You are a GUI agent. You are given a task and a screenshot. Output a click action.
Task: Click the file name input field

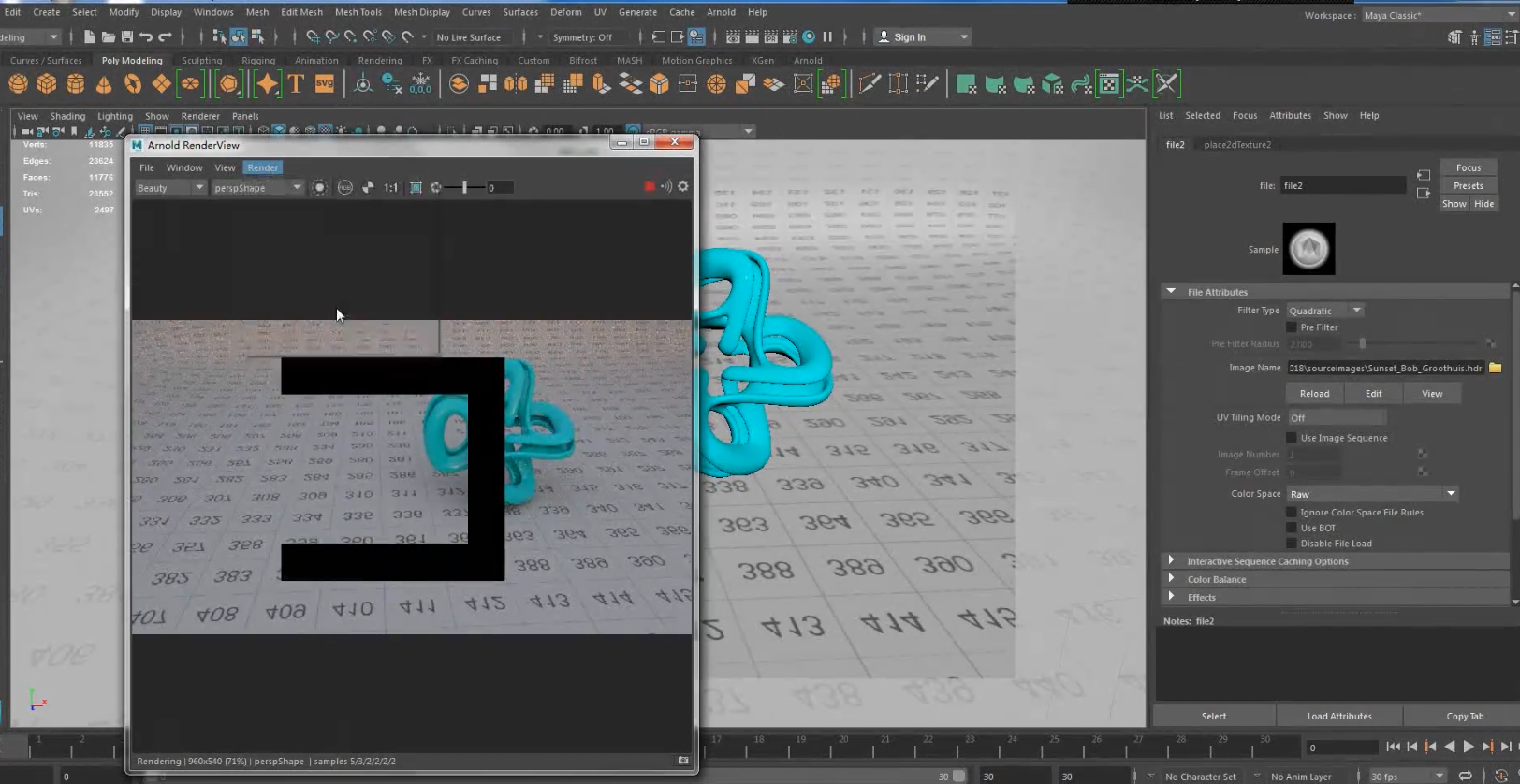point(1343,185)
